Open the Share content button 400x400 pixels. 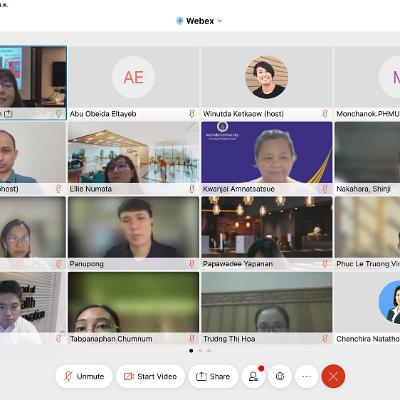coord(213,376)
